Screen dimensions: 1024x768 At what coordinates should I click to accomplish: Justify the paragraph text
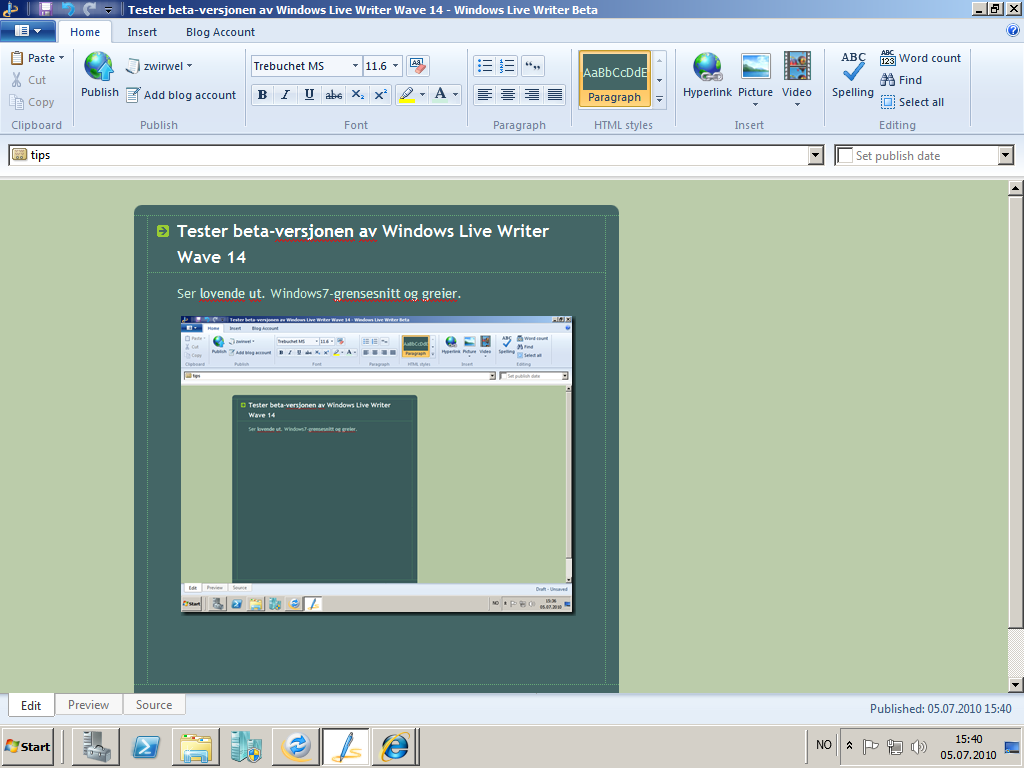pyautogui.click(x=554, y=95)
